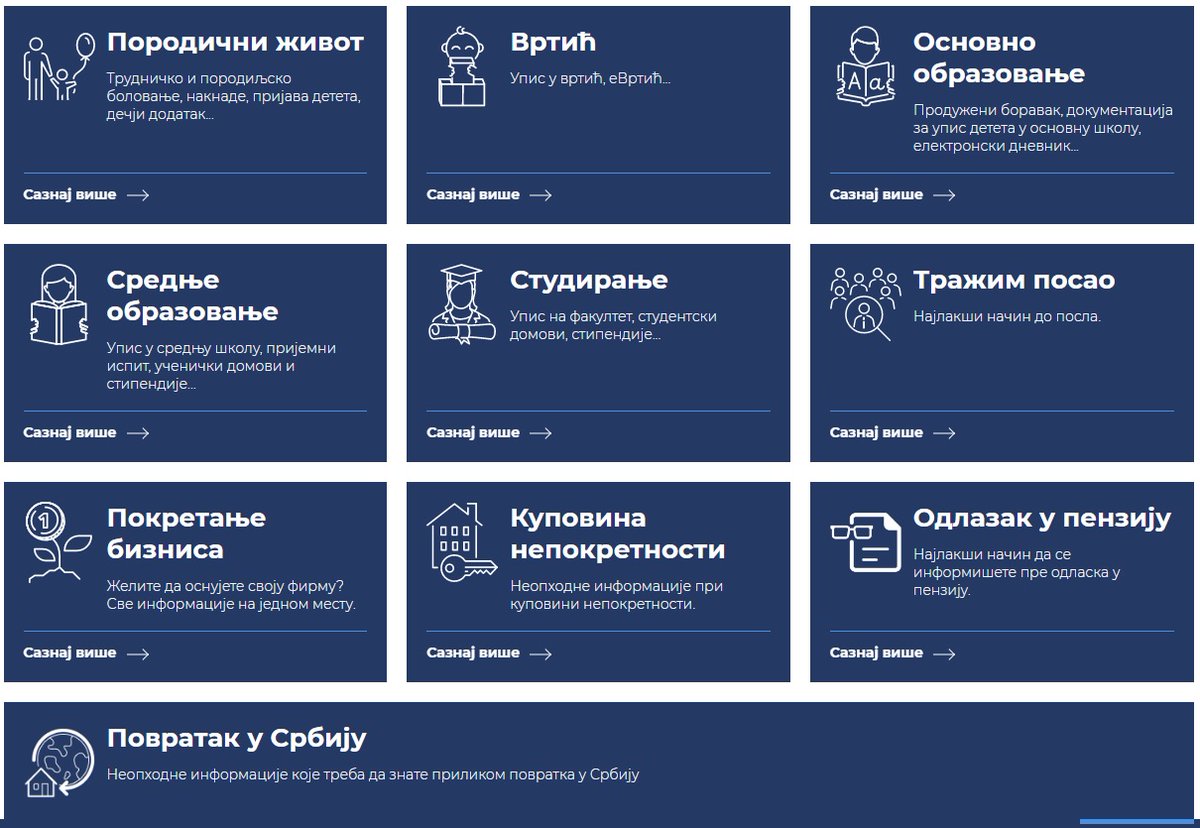1200x828 pixels.
Task: Click the text 'Најлакши начин до посла.'
Action: pos(1006,316)
